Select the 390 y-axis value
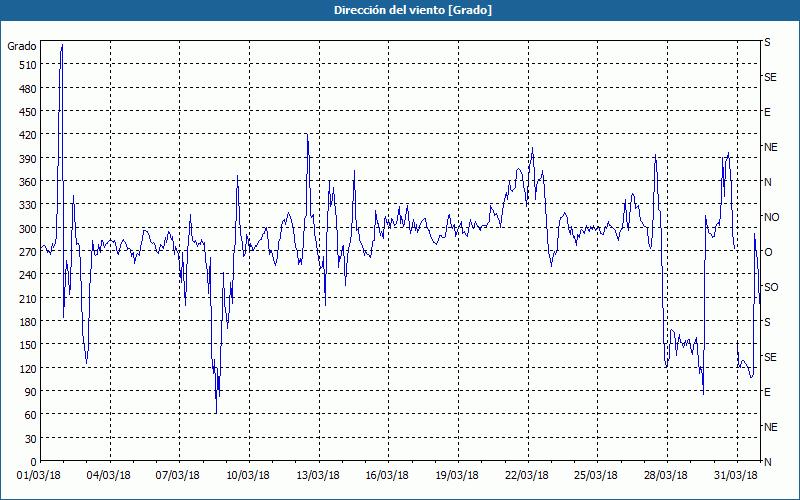This screenshot has width=800, height=500. click(x=28, y=159)
